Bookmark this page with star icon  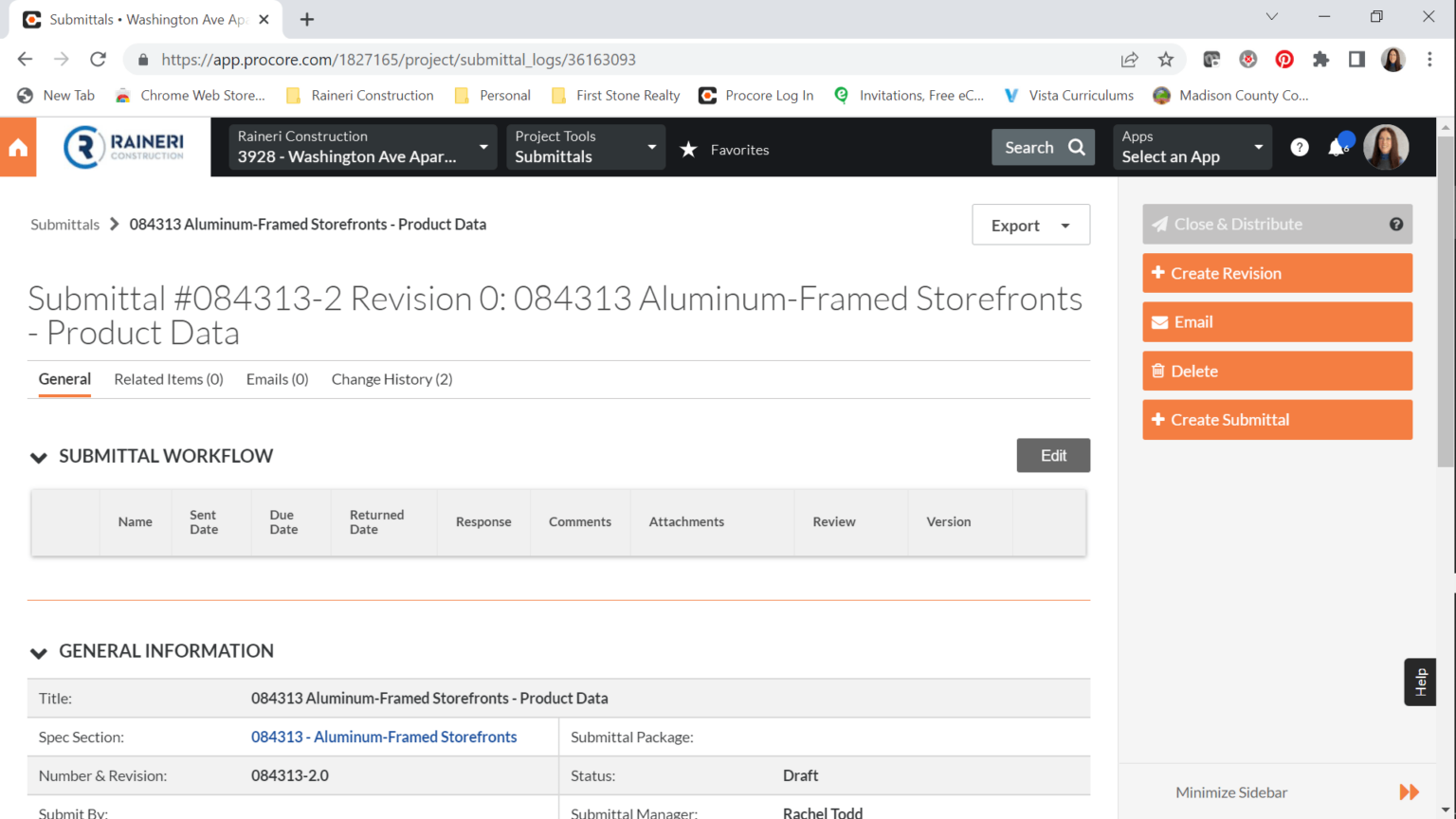pos(1166,60)
